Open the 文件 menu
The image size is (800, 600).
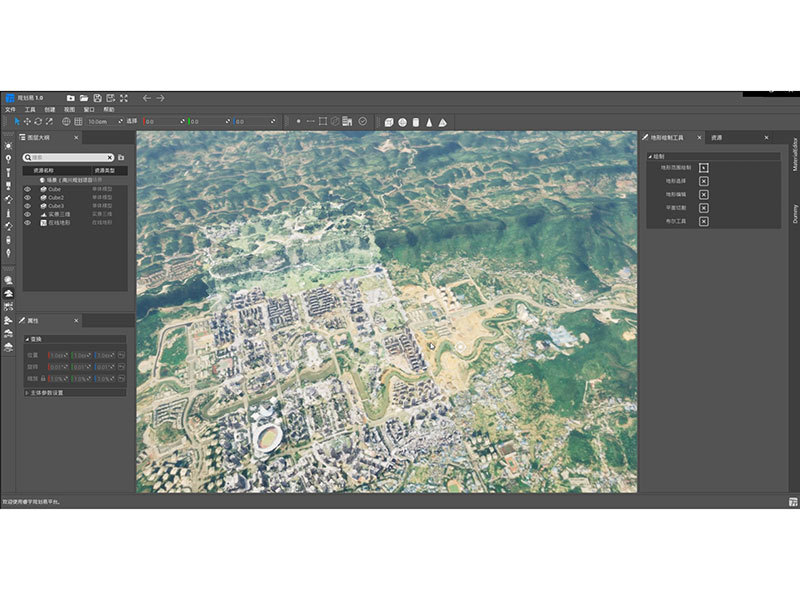pos(11,110)
